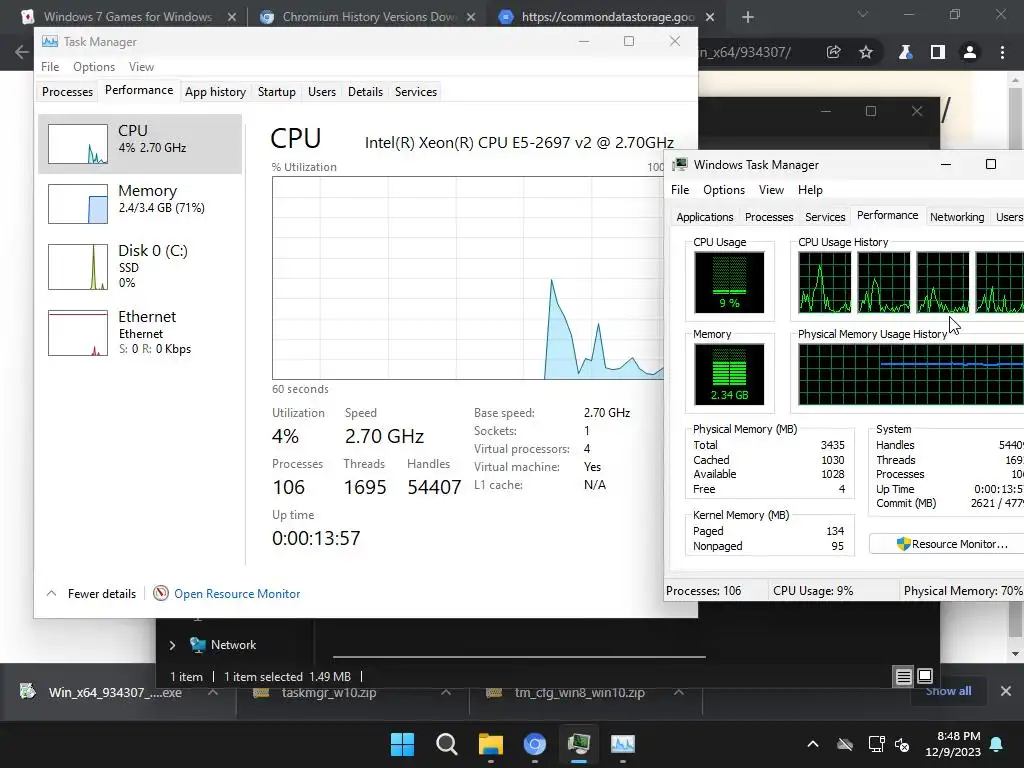This screenshot has width=1024, height=768.
Task: Switch to details view in Explorer
Action: coord(903,677)
